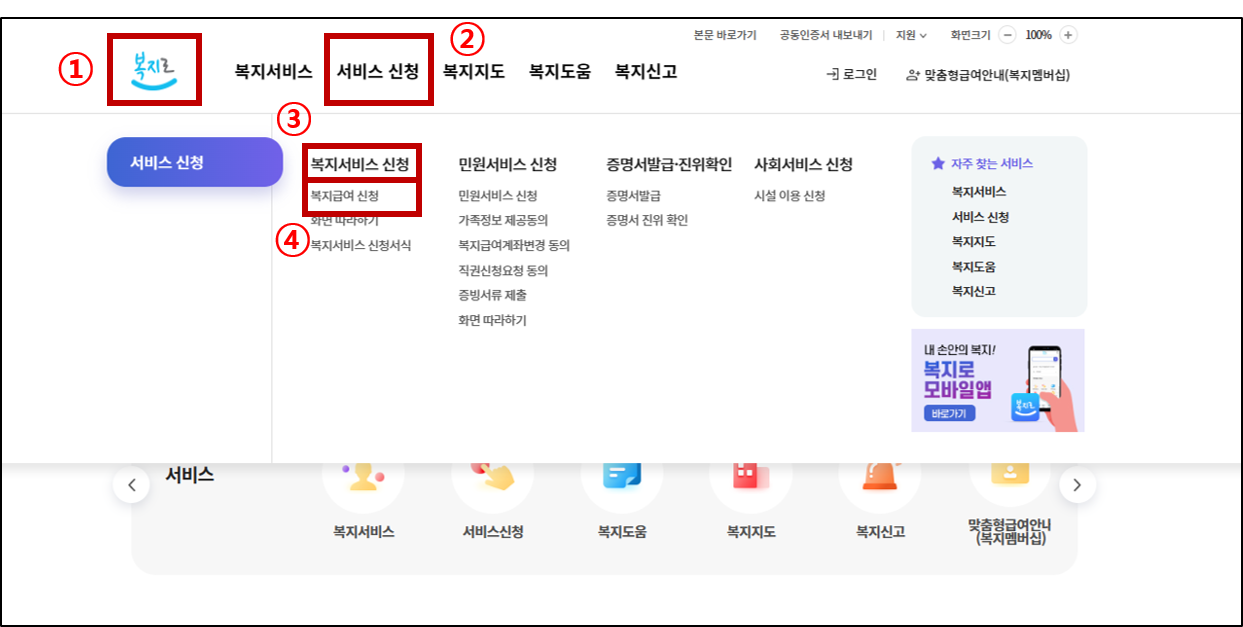Click the 공동인증서 내보내기 link

(x=825, y=33)
